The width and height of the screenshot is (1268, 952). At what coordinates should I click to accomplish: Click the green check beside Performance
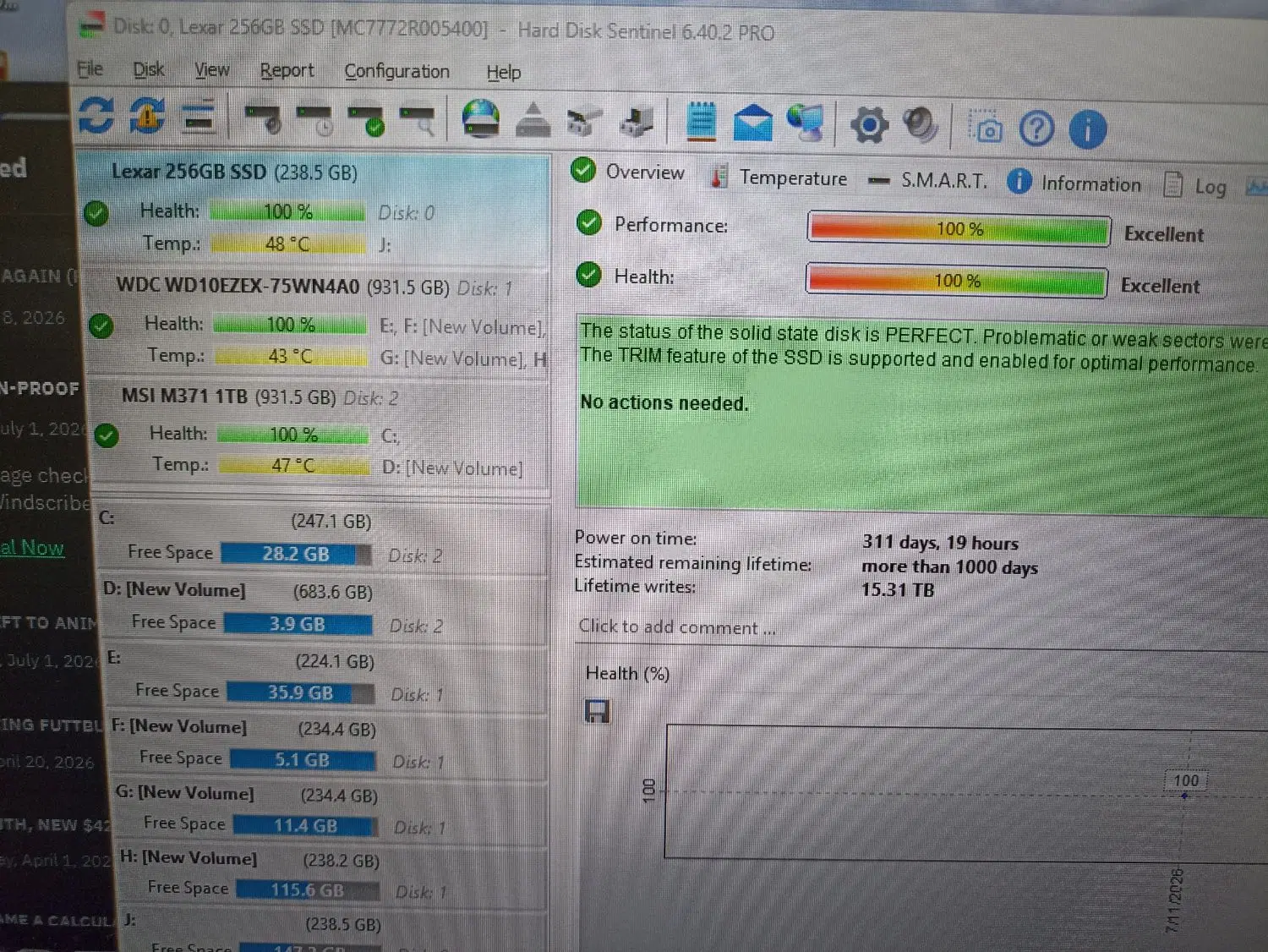click(589, 222)
